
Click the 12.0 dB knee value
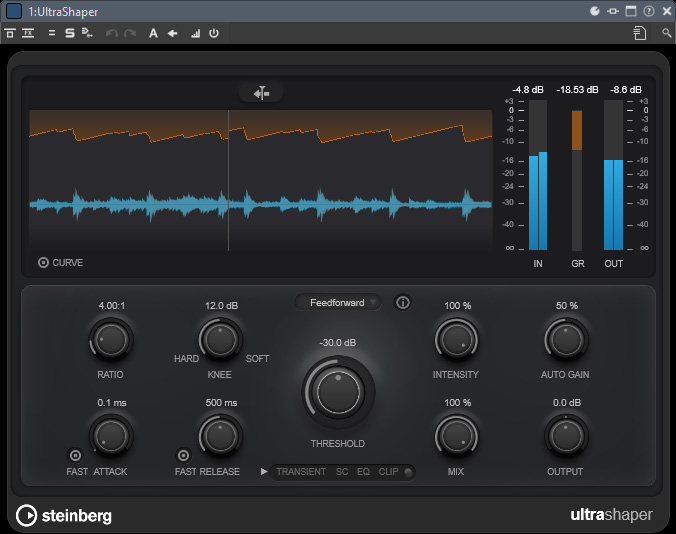tap(221, 306)
